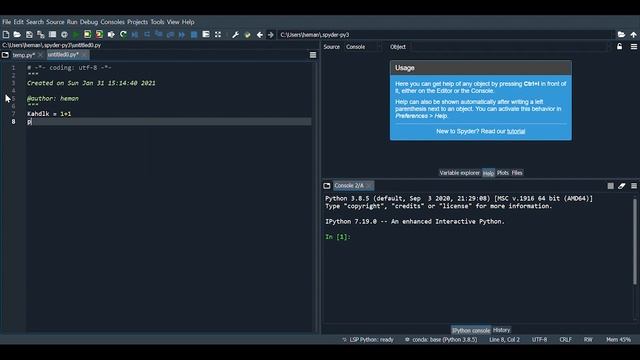Maximize the current pane
This screenshot has width=640, height=360.
click(x=206, y=35)
